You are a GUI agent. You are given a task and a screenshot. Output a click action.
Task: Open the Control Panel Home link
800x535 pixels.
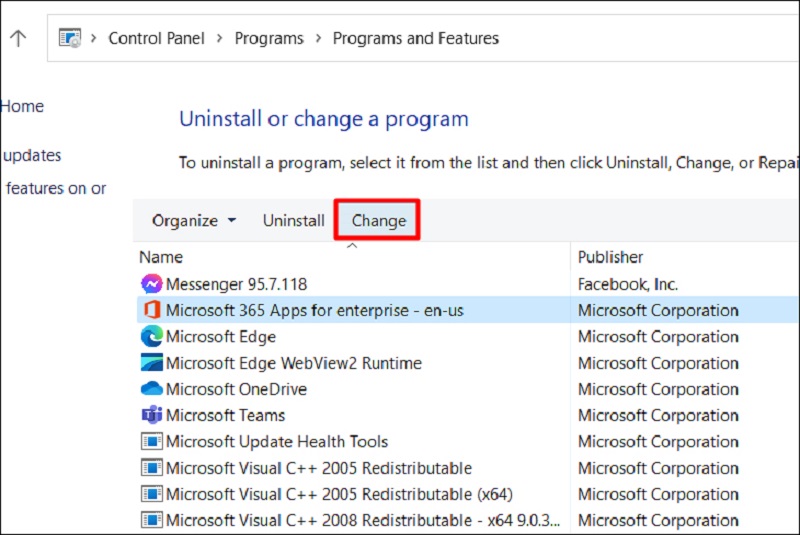[22, 106]
